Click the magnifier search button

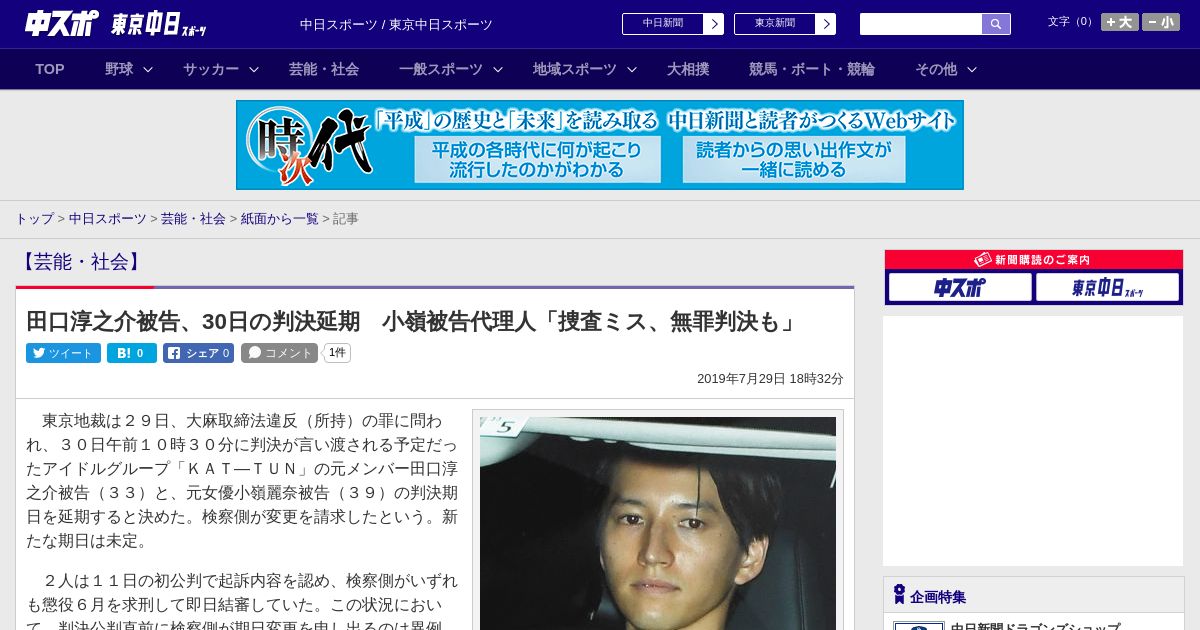pyautogui.click(x=996, y=24)
